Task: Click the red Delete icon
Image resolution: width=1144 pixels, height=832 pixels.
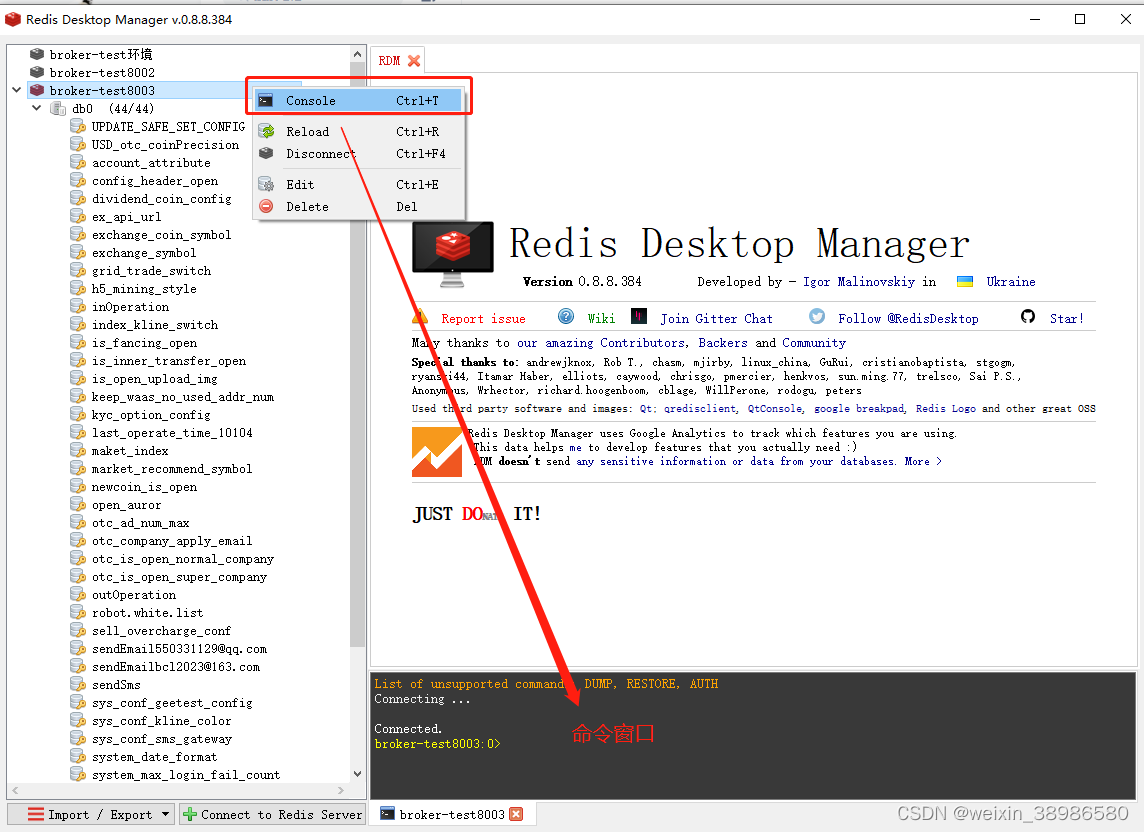Action: click(x=266, y=206)
